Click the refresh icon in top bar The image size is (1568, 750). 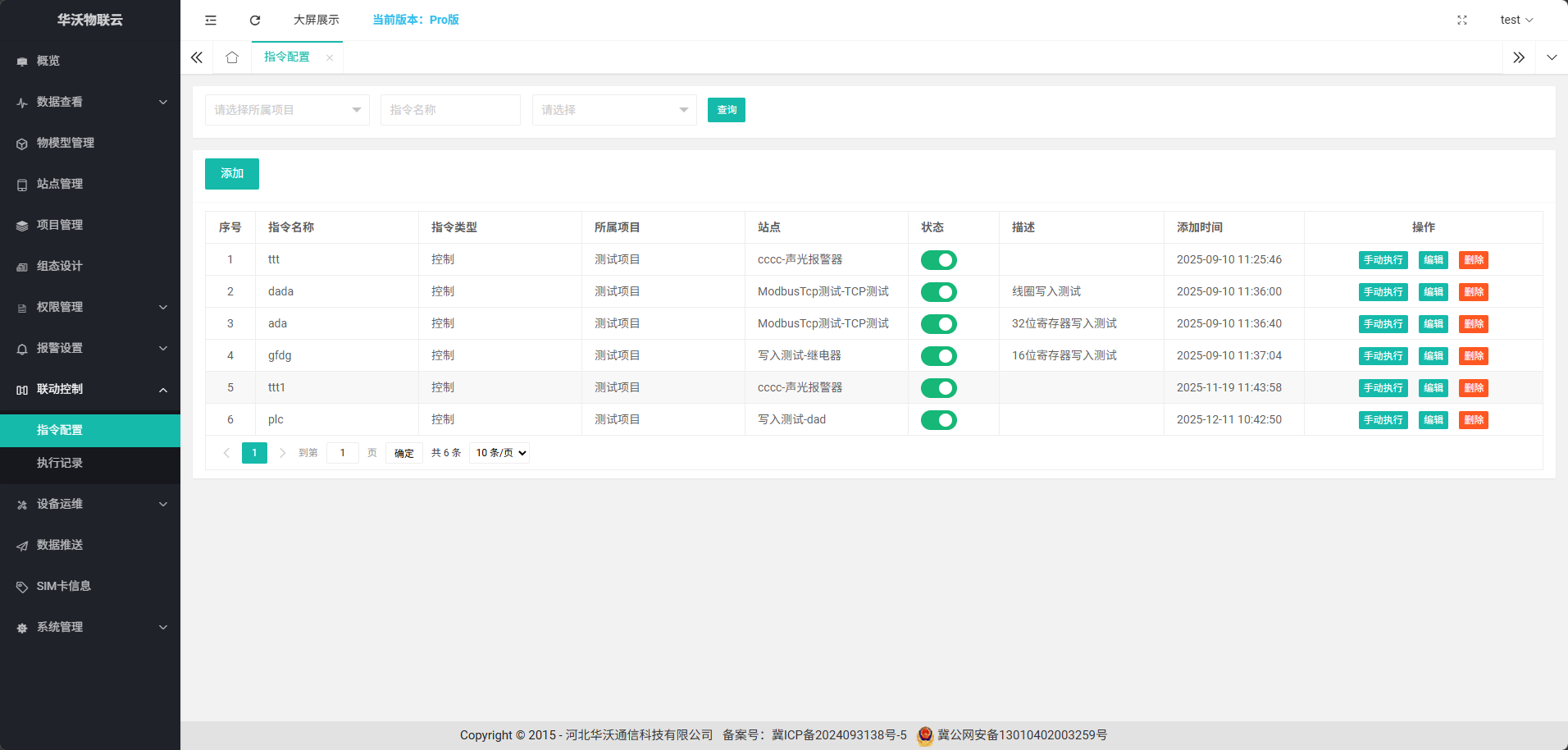pyautogui.click(x=255, y=20)
